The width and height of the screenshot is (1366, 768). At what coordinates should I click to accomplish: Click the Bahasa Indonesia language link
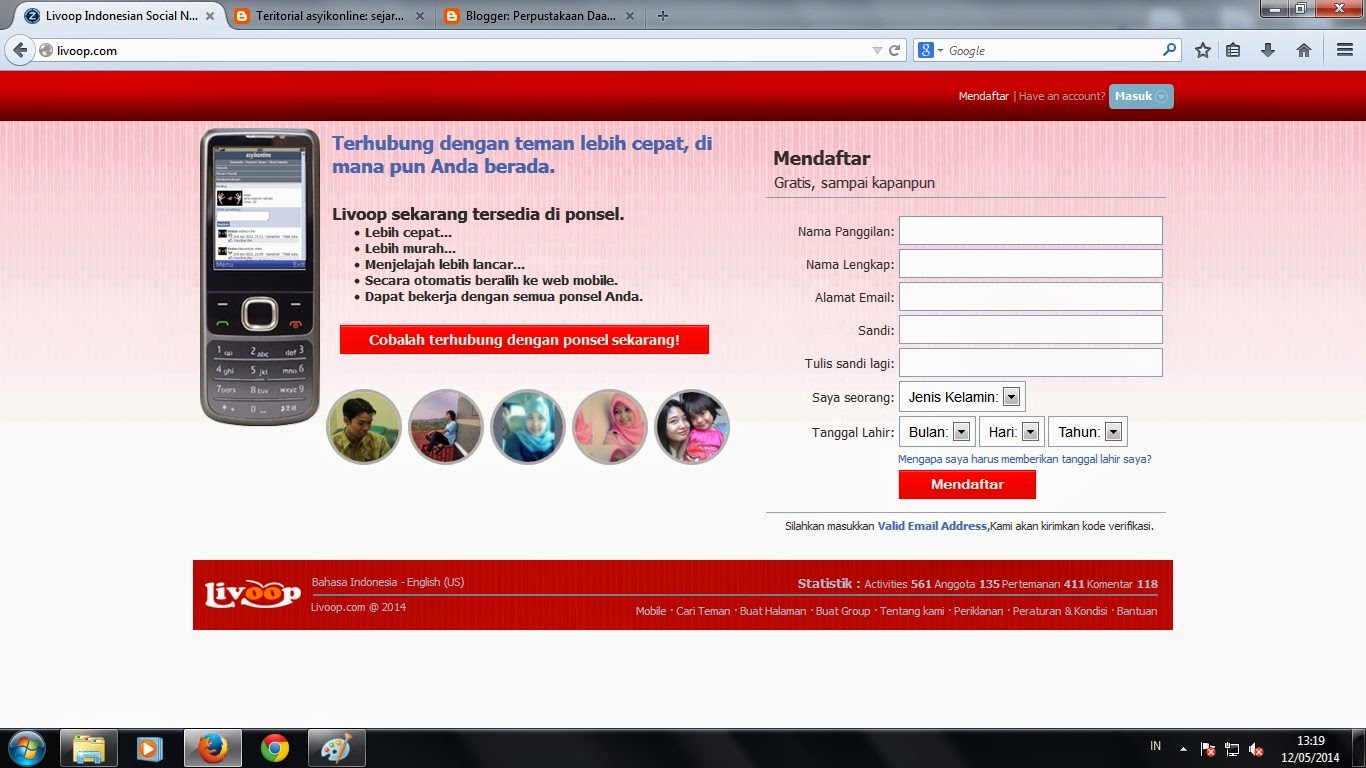coord(354,582)
